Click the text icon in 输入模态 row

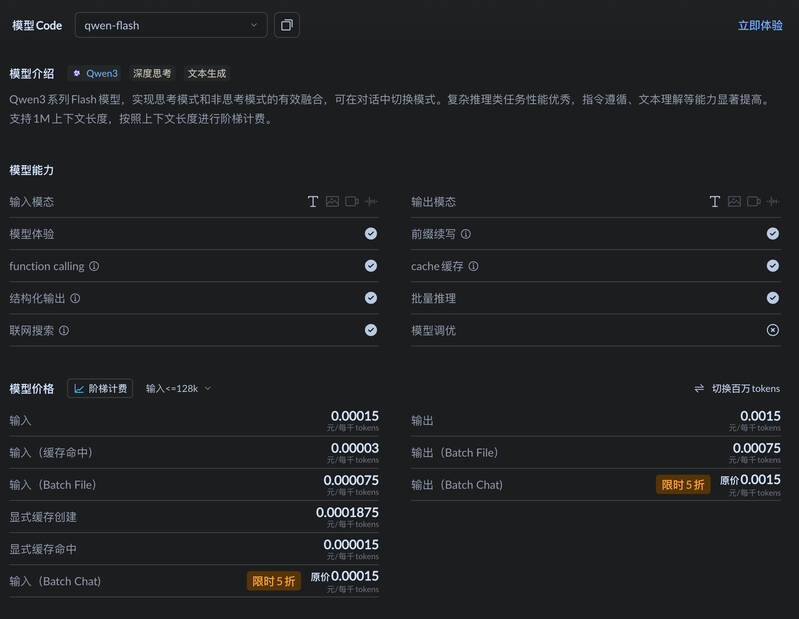point(313,201)
